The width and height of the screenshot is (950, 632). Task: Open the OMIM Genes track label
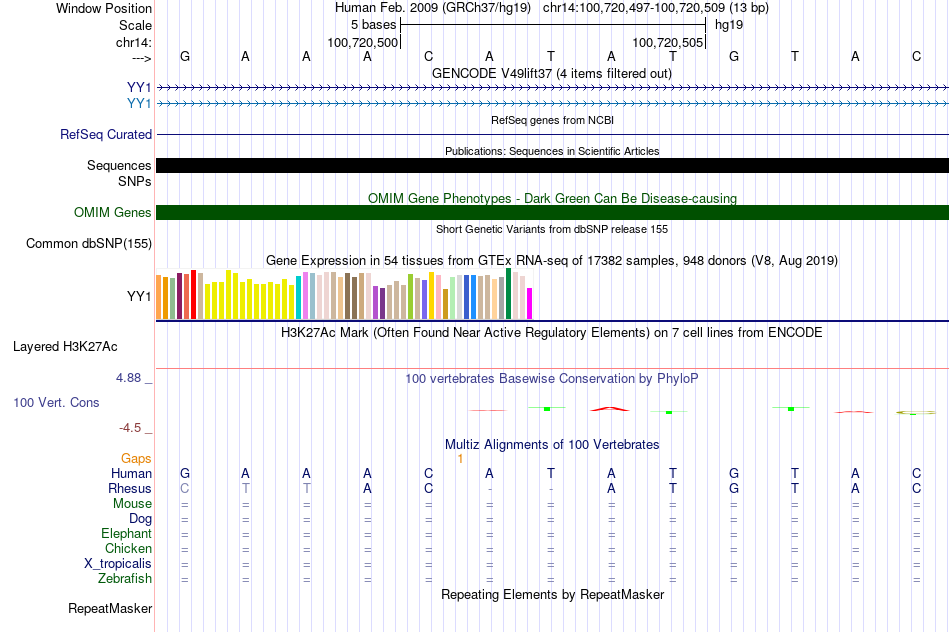[x=113, y=213]
